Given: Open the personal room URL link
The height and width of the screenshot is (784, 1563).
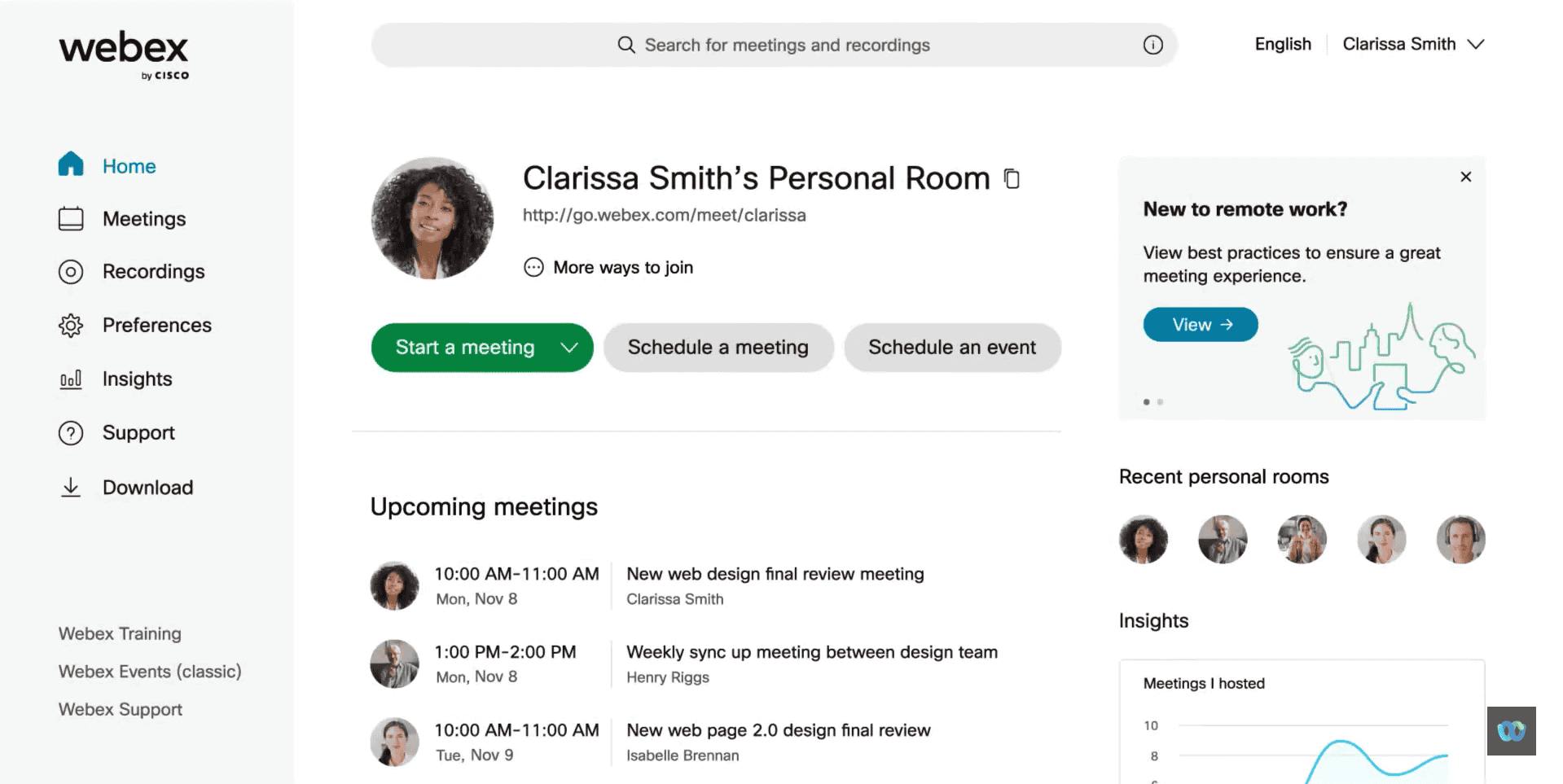Looking at the screenshot, I should coord(664,216).
